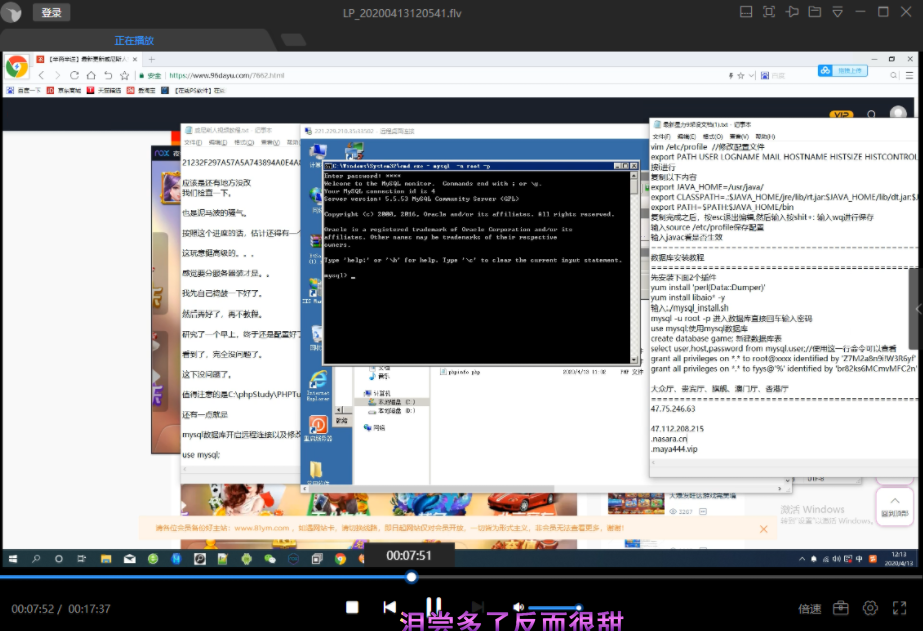
Task: Open the file folder icon in title bar
Action: [815, 12]
